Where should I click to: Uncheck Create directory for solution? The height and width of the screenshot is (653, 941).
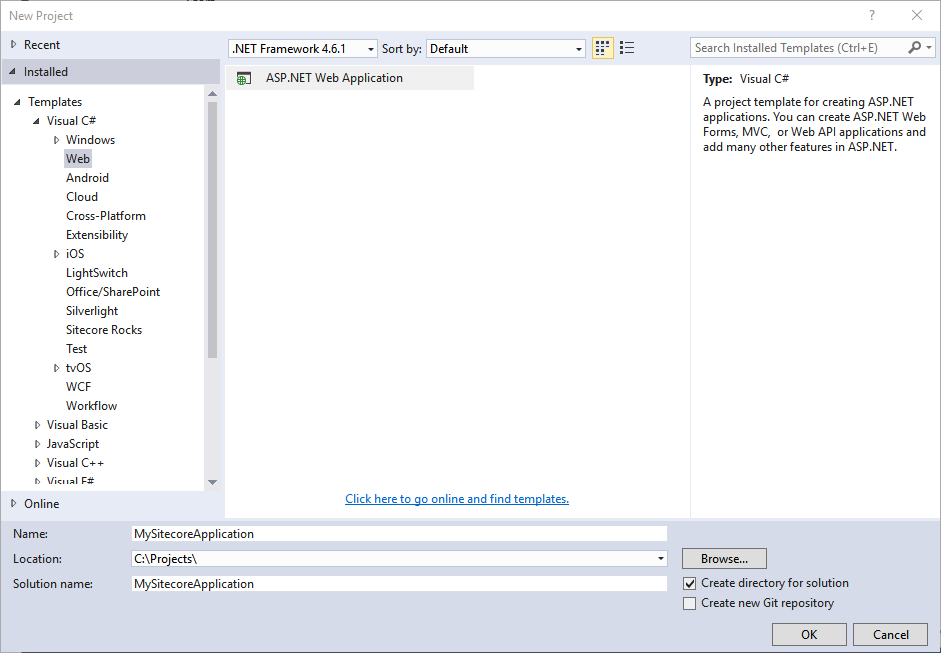tap(689, 582)
